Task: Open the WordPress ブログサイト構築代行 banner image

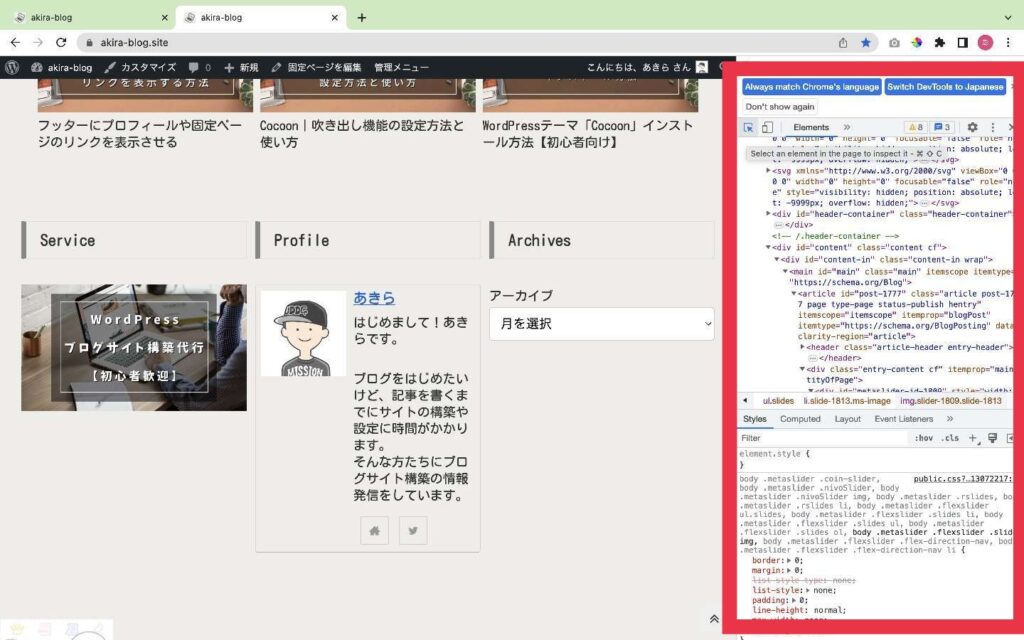Action: point(134,347)
